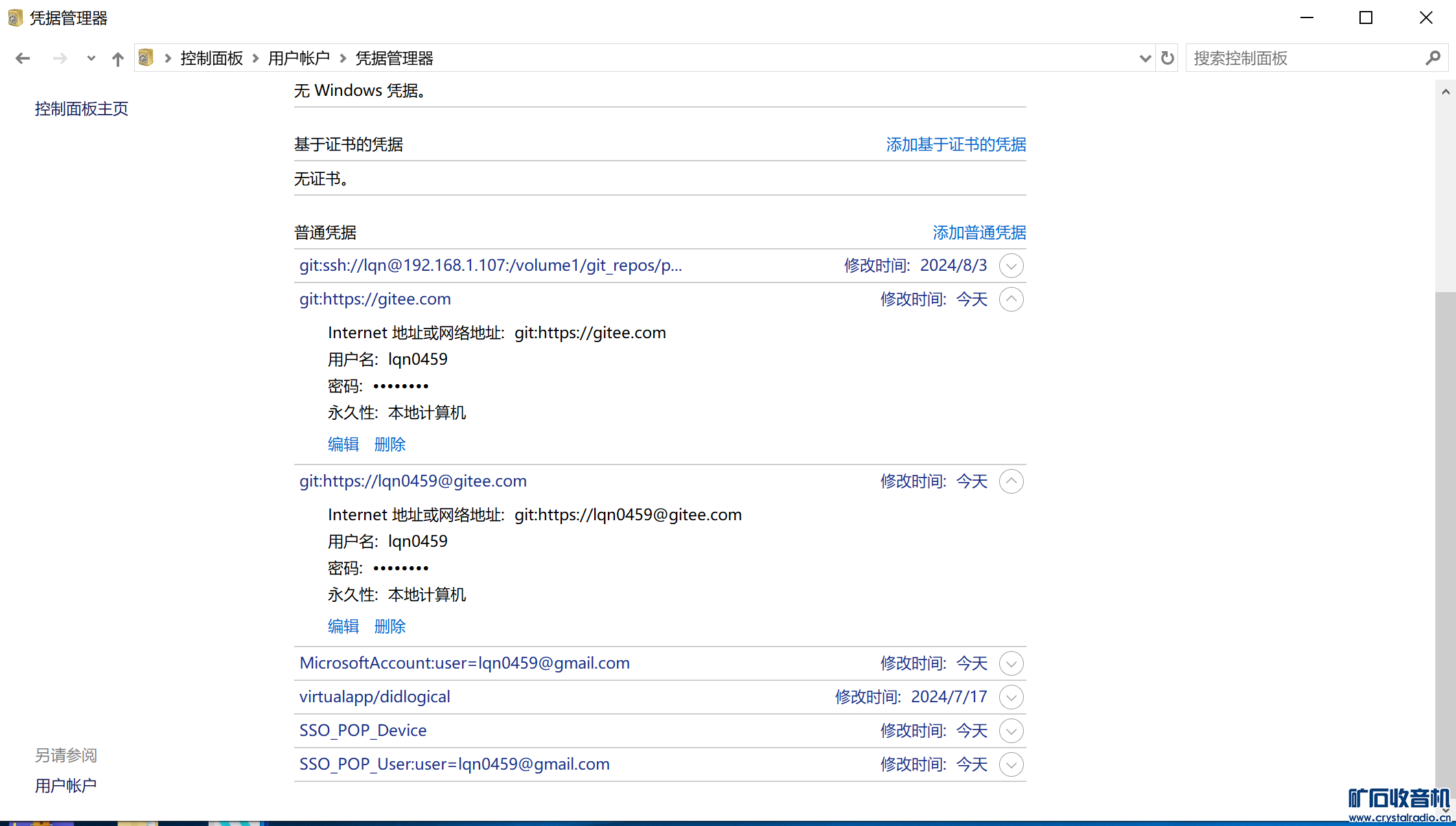This screenshot has height=826, width=1456.
Task: Expand the MicrosoftAccount credential entry
Action: 1011,663
